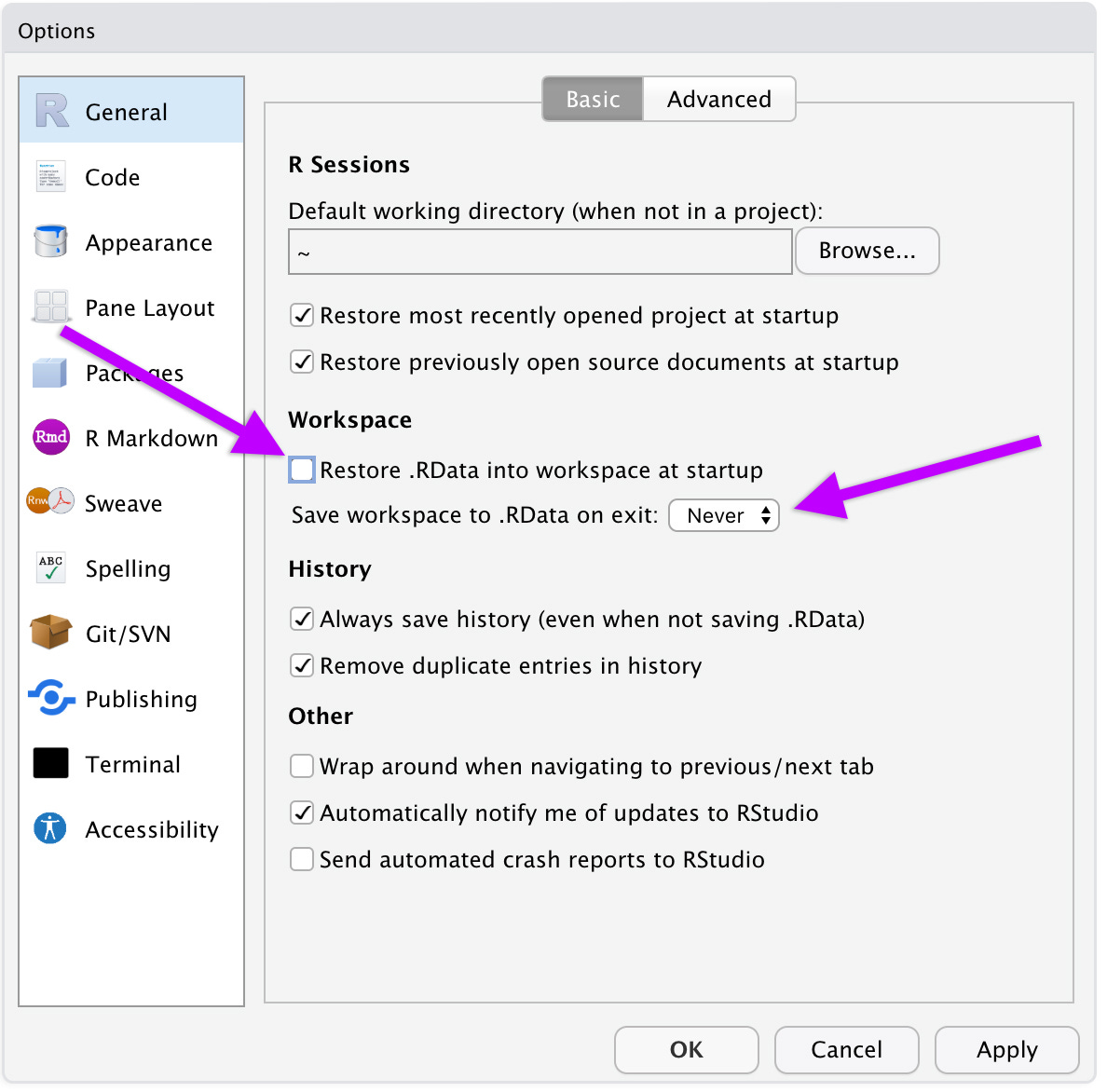
Task: Open Accessibility options
Action: tap(131, 829)
